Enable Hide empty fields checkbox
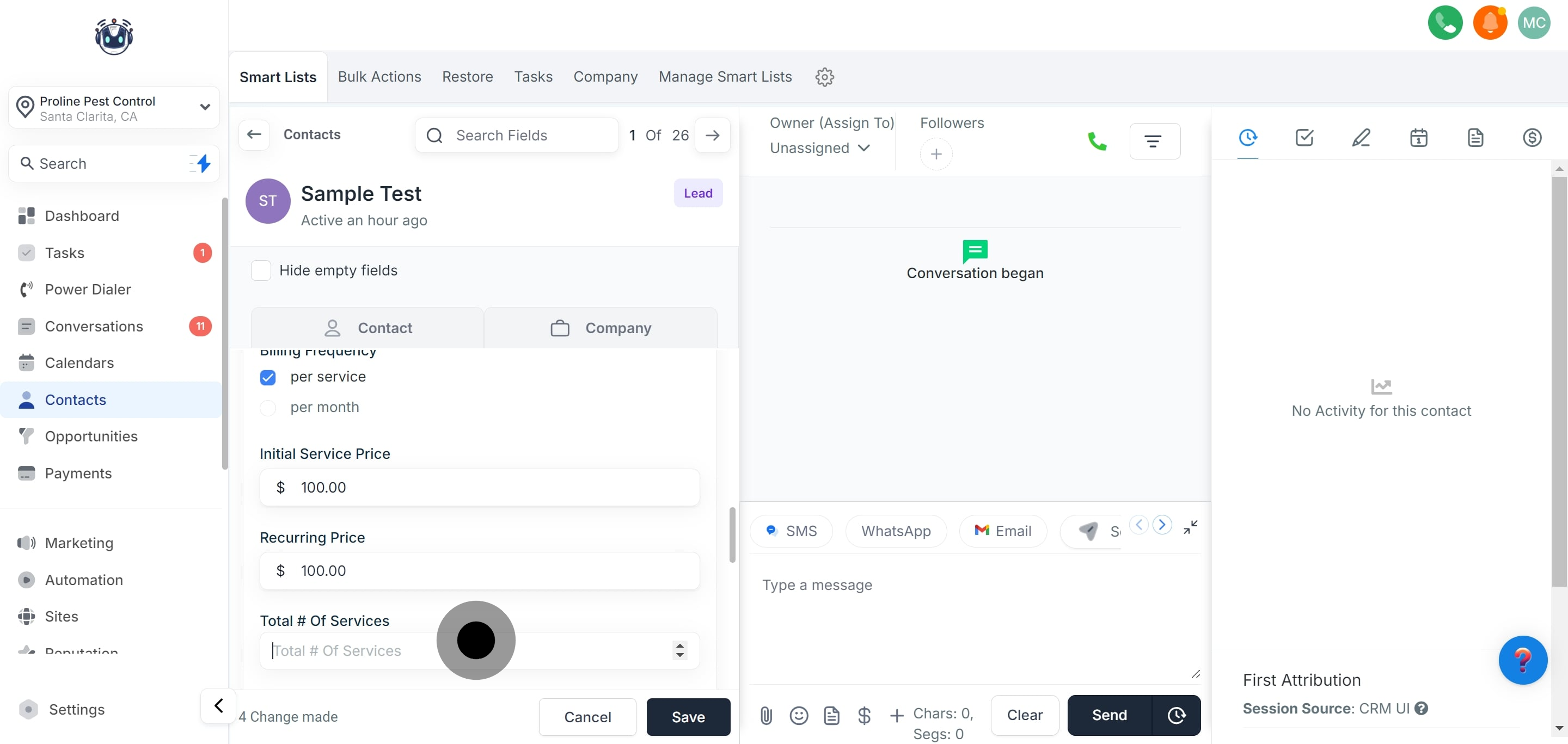This screenshot has width=1568, height=744. point(261,270)
